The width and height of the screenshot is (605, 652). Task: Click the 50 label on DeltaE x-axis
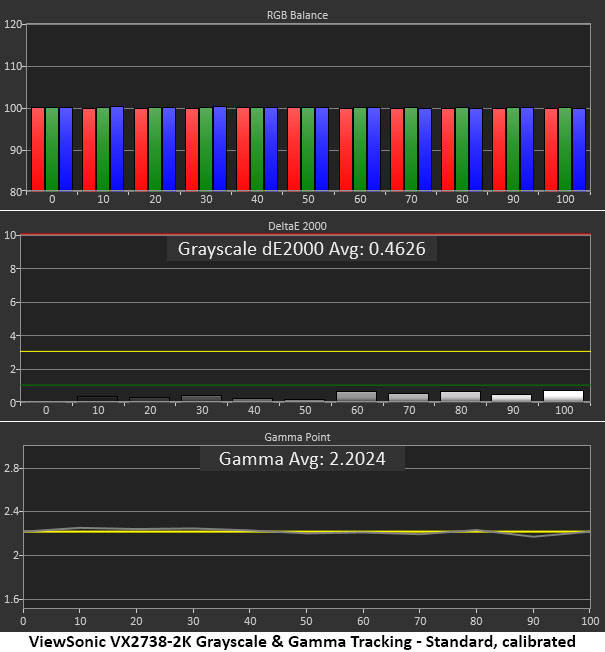tap(305, 410)
